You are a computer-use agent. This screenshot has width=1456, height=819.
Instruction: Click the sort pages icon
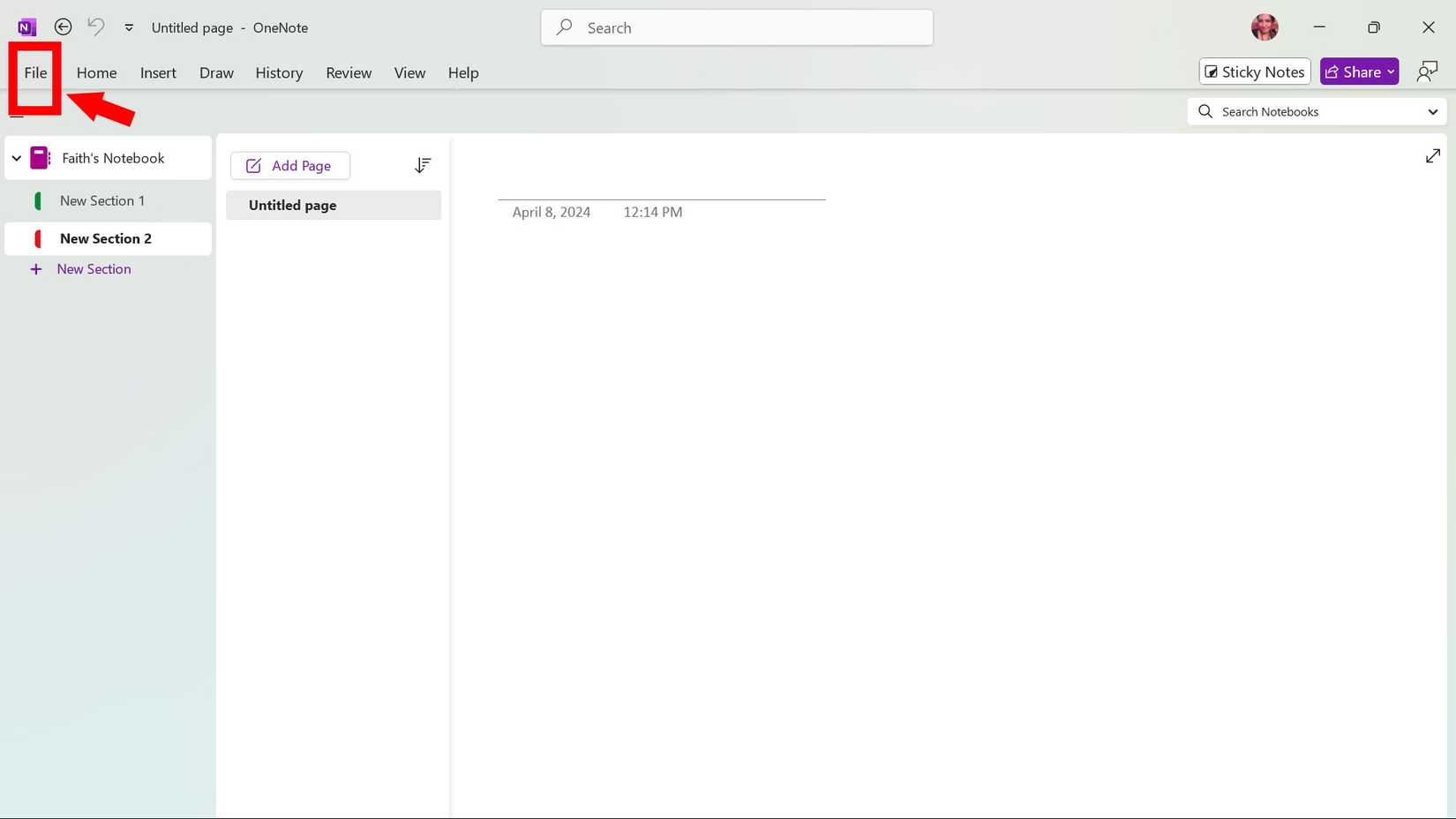[423, 165]
